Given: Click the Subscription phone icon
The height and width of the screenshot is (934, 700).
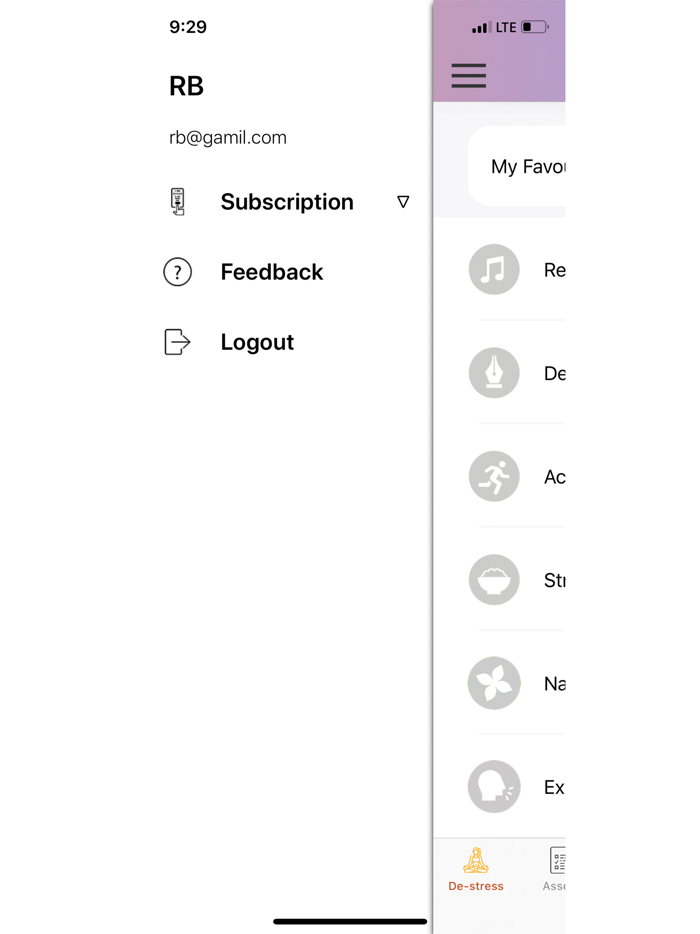Looking at the screenshot, I should 178,202.
